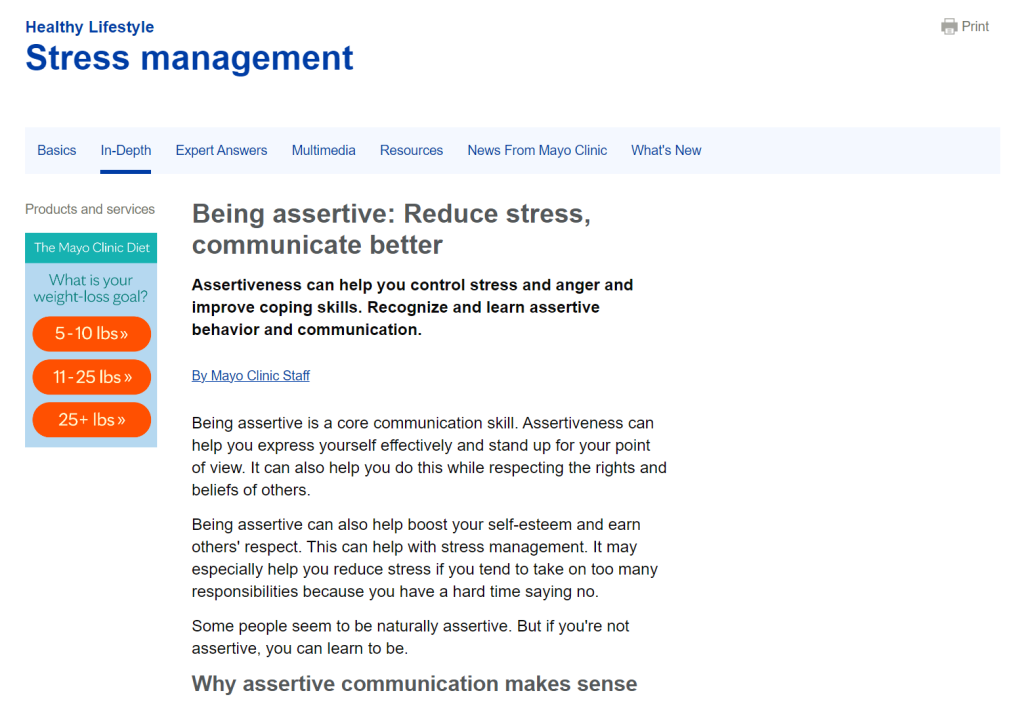
Task: Click the Products and services label
Action: [x=90, y=209]
